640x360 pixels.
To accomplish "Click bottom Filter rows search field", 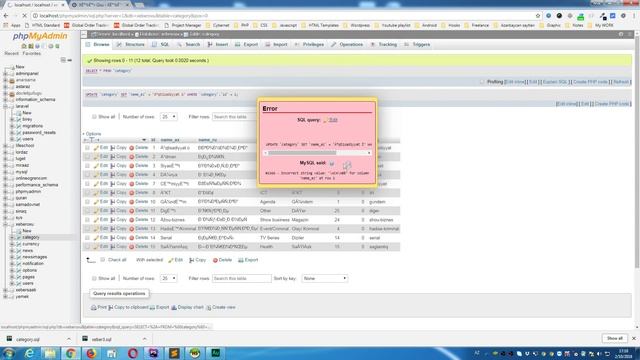I will (x=241, y=278).
